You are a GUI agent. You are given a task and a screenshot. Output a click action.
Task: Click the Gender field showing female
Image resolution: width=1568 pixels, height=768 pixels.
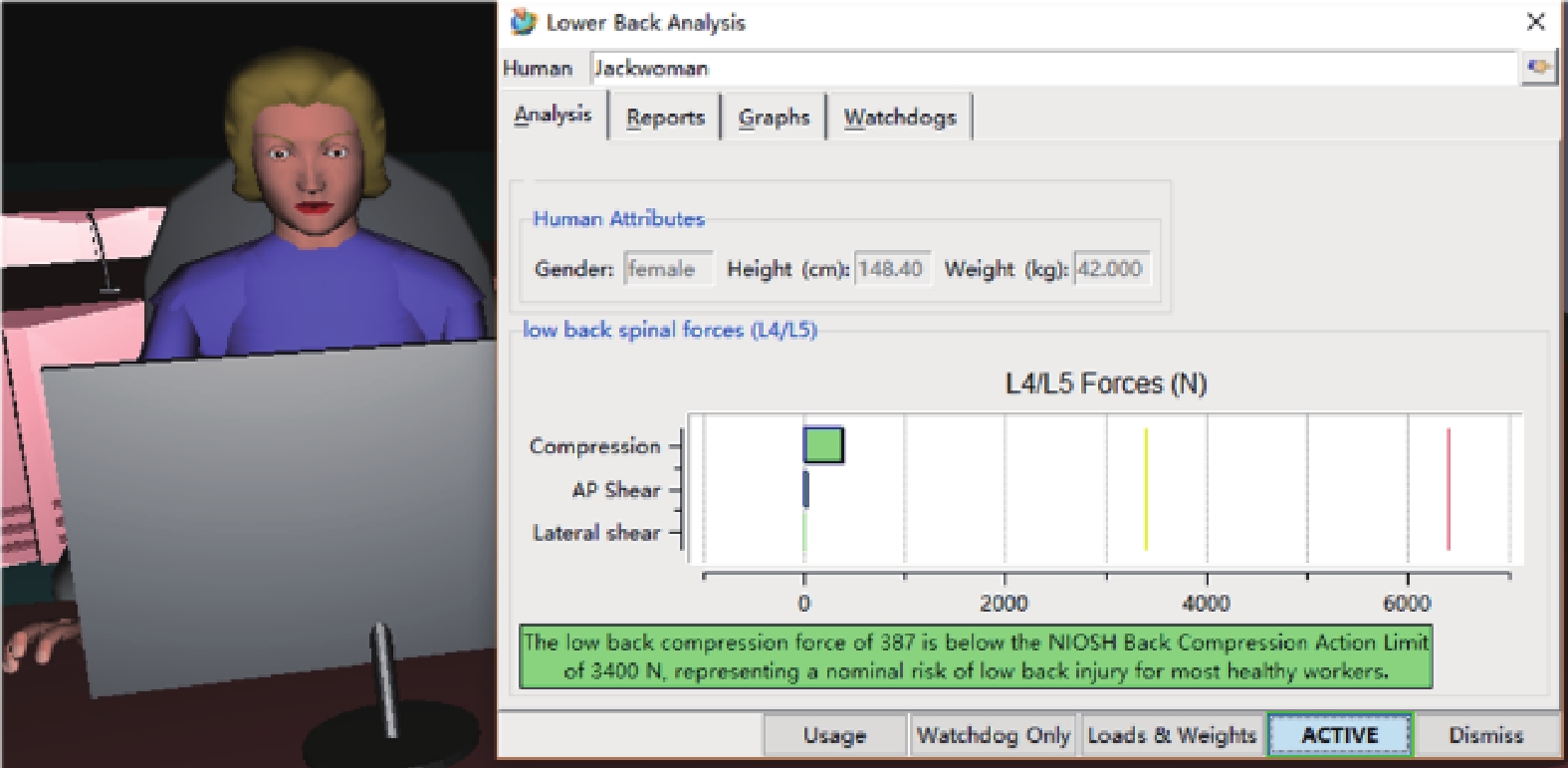pos(667,269)
